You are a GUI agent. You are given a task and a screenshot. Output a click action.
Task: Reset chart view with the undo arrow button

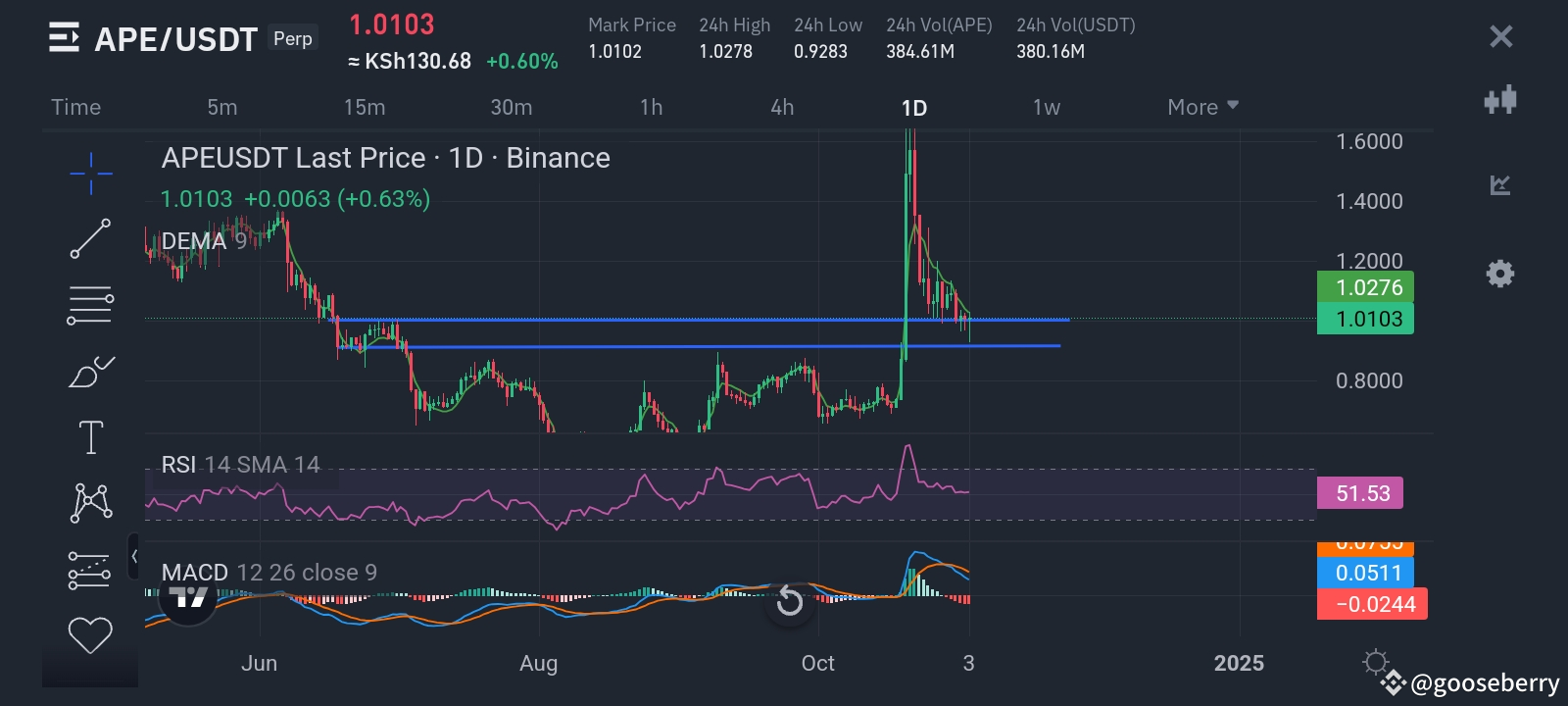pyautogui.click(x=789, y=601)
